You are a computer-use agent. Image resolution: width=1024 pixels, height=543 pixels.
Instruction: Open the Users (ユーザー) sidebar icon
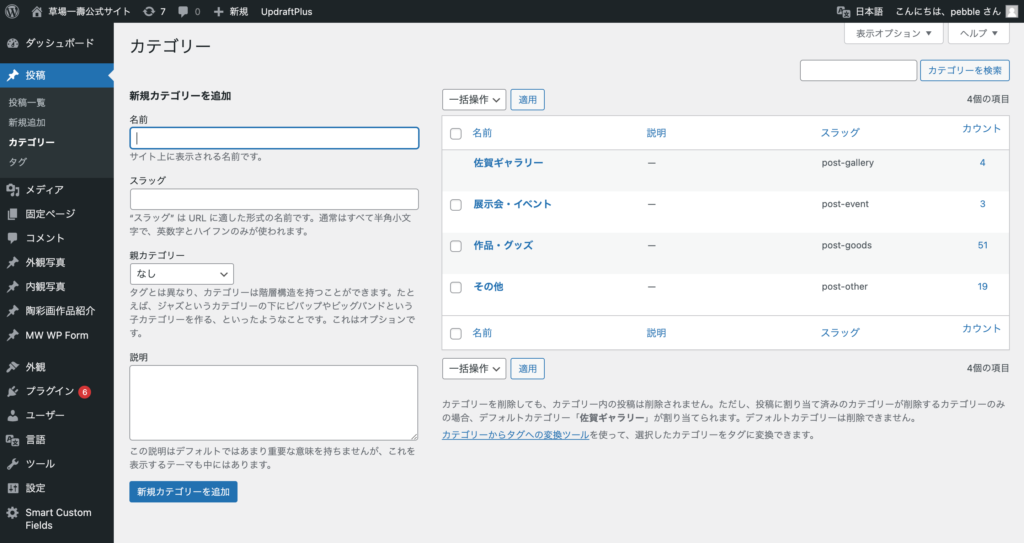(12, 415)
